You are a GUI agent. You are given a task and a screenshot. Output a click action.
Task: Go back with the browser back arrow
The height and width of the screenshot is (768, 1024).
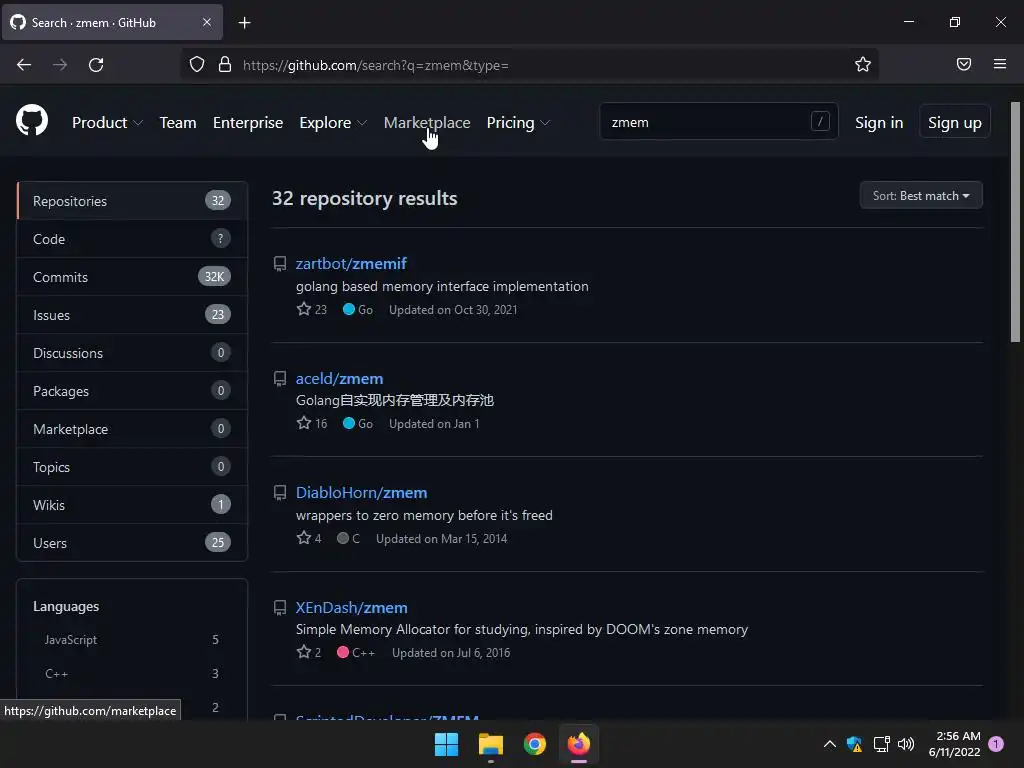(24, 65)
